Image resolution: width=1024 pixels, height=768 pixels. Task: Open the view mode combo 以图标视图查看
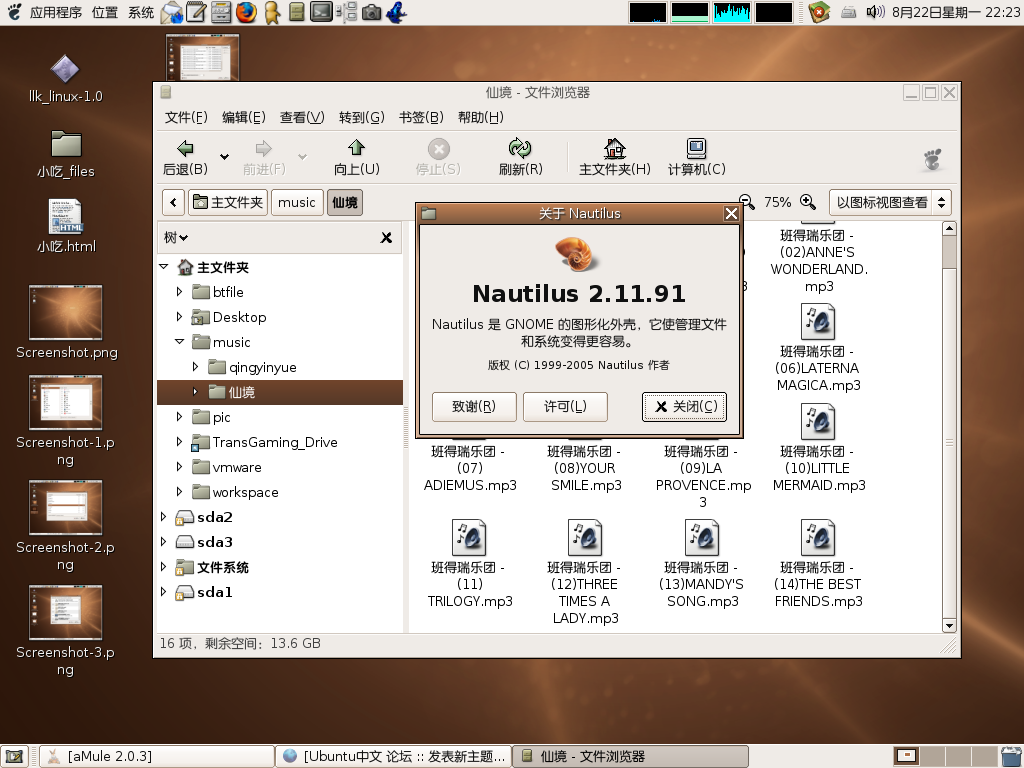pos(890,202)
